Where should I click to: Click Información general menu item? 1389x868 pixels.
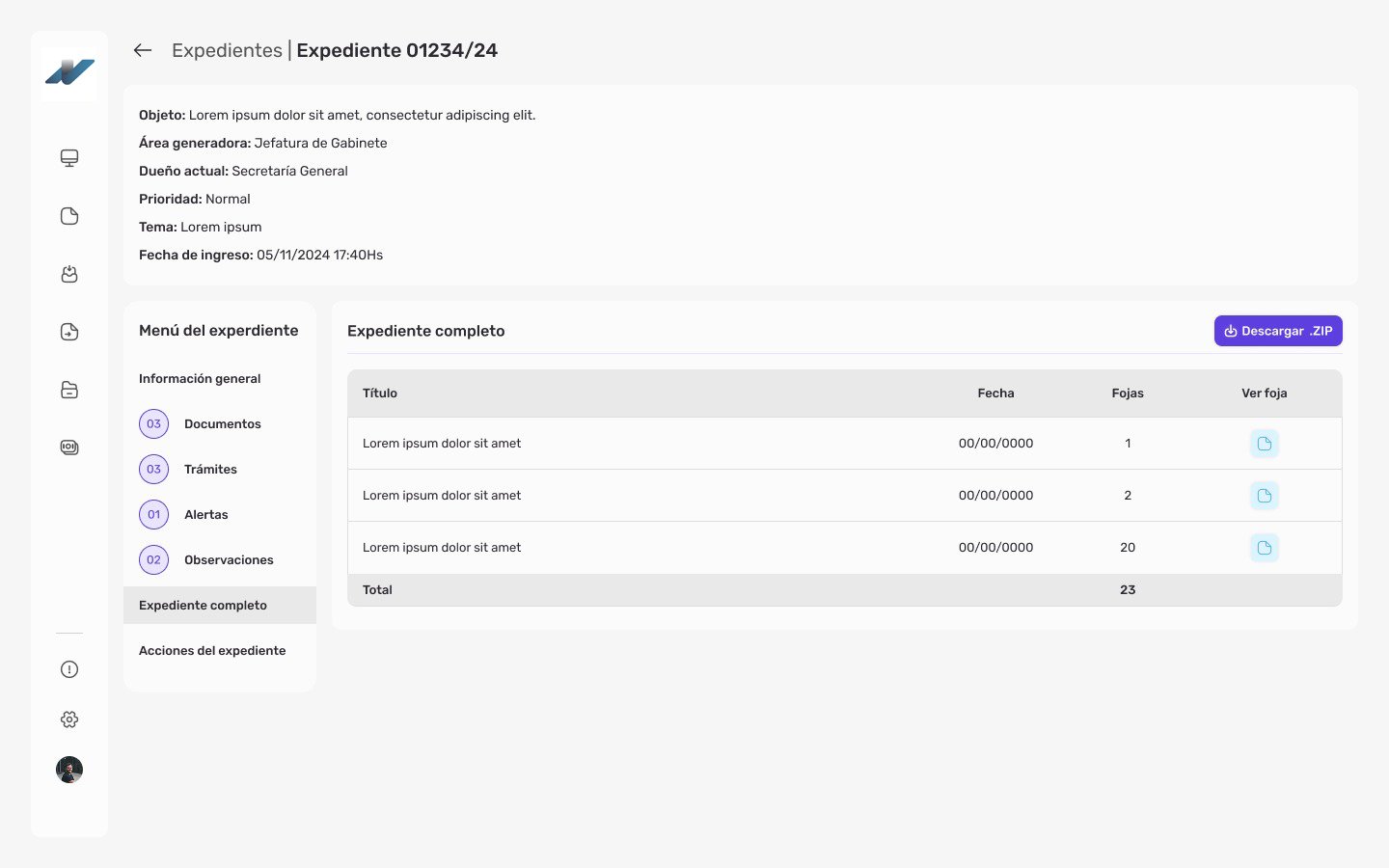point(200,379)
